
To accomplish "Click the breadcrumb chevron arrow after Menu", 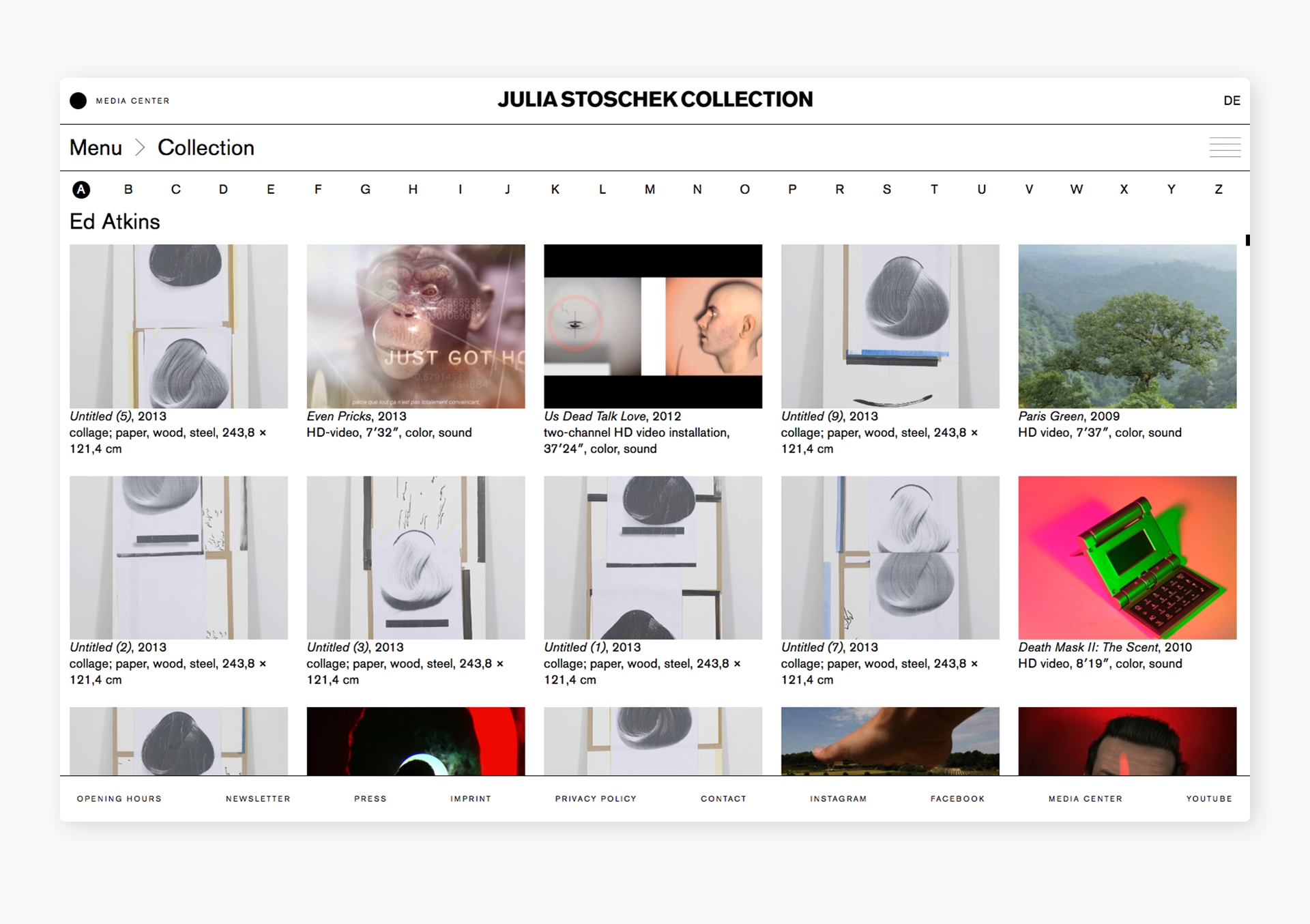I will (140, 147).
